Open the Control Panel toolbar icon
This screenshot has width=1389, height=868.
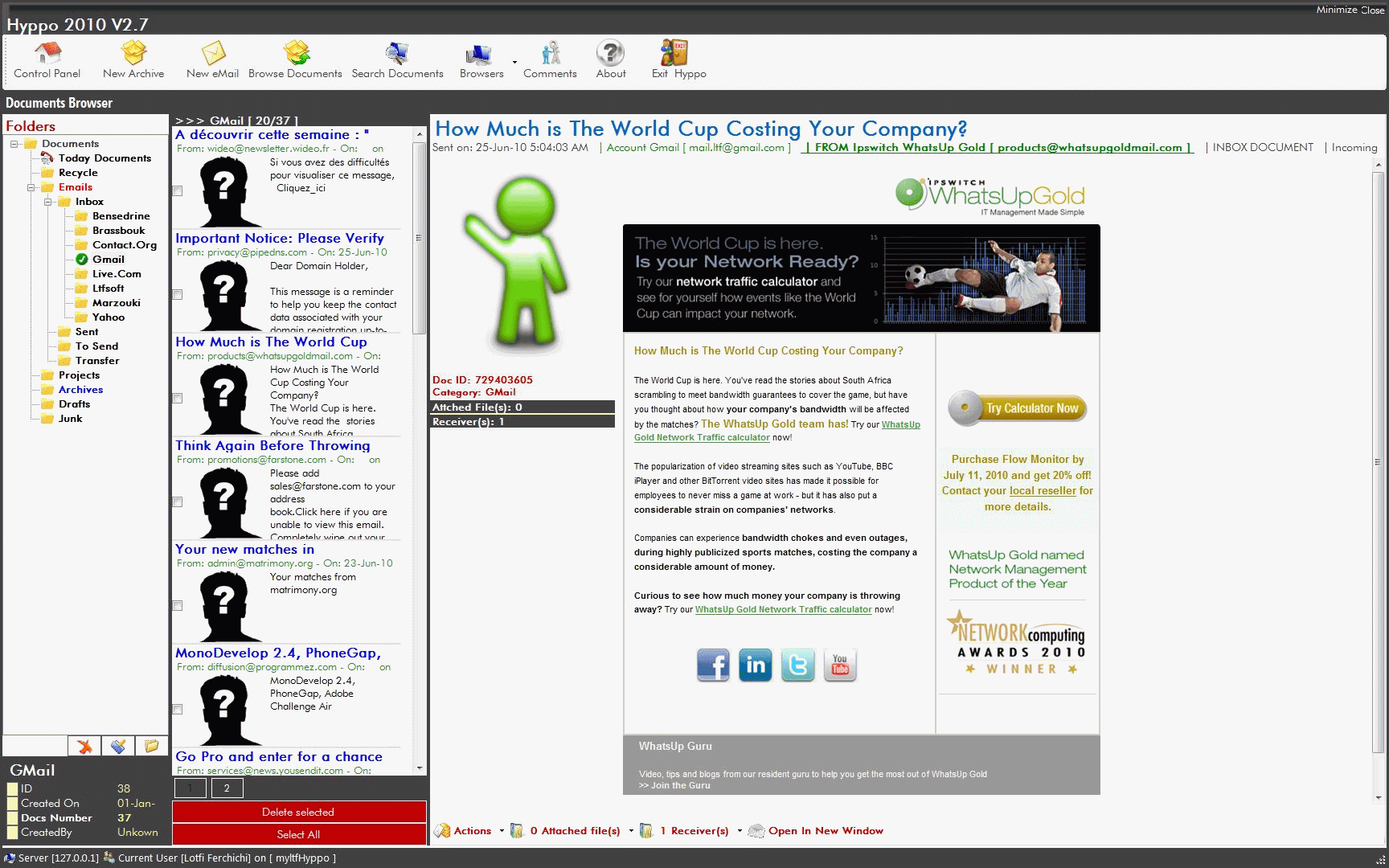click(x=47, y=53)
